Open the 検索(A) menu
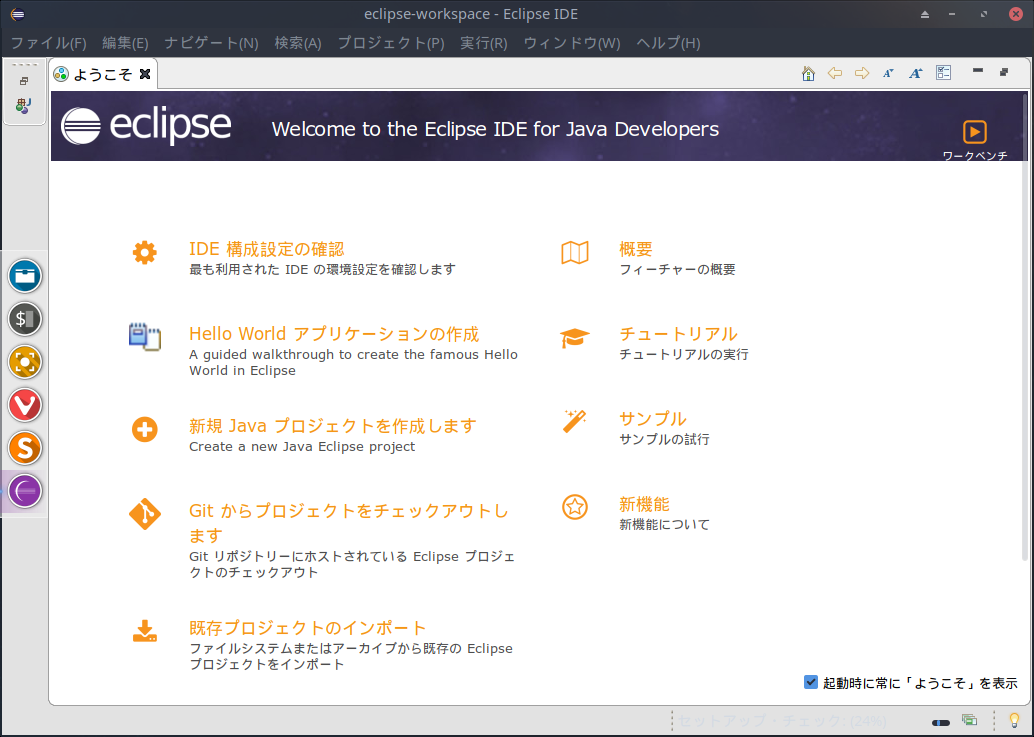 pyautogui.click(x=298, y=43)
